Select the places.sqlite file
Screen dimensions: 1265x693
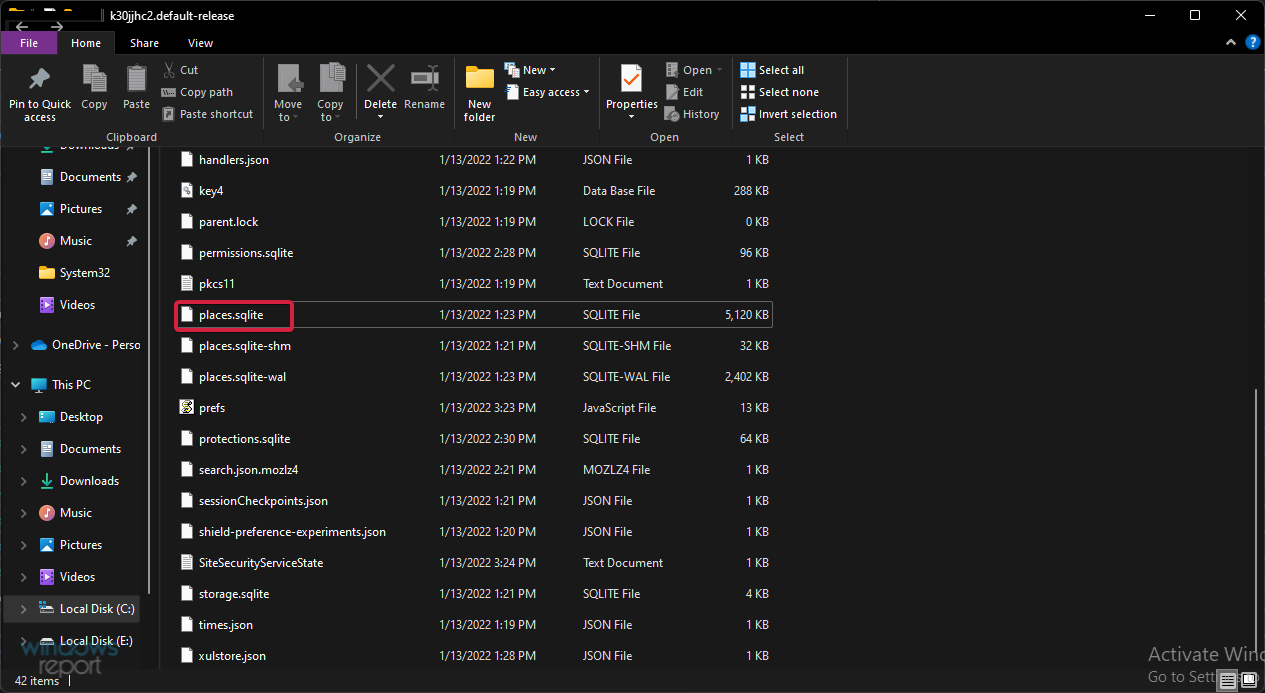tap(231, 315)
